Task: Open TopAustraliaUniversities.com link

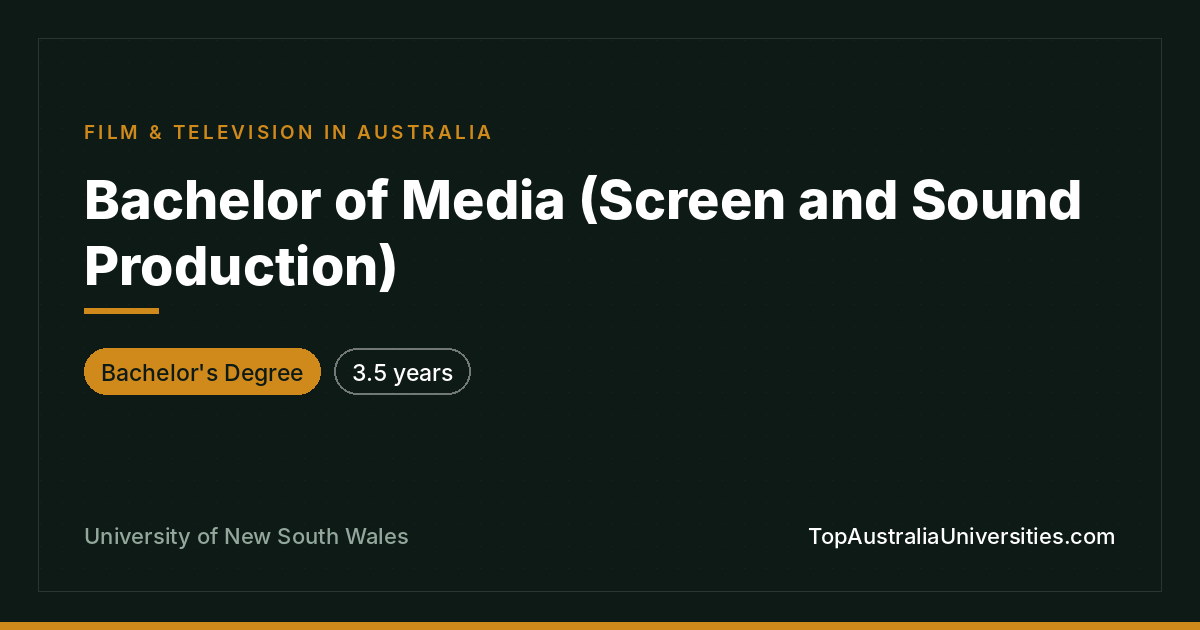Action: (x=961, y=536)
